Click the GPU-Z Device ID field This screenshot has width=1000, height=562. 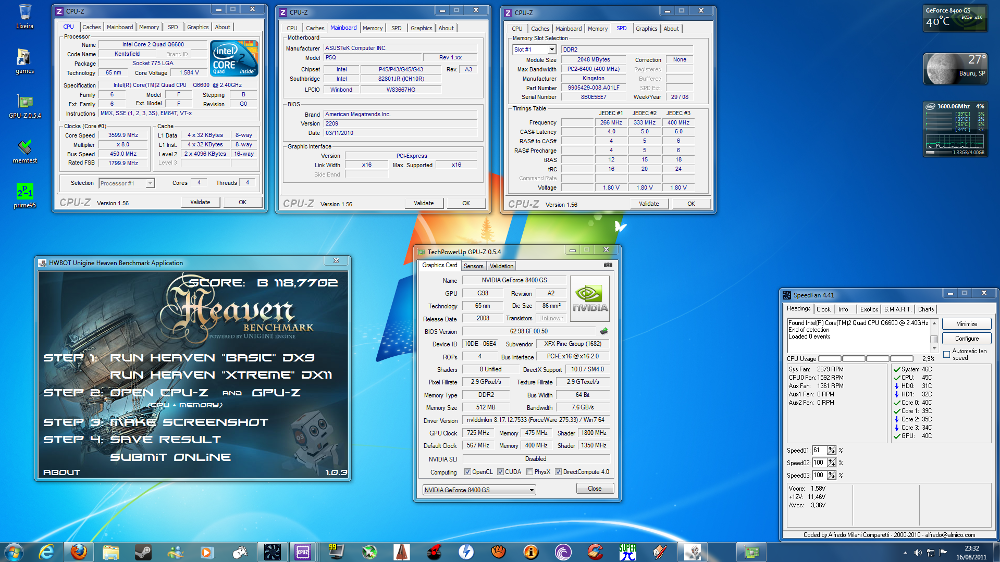click(480, 344)
